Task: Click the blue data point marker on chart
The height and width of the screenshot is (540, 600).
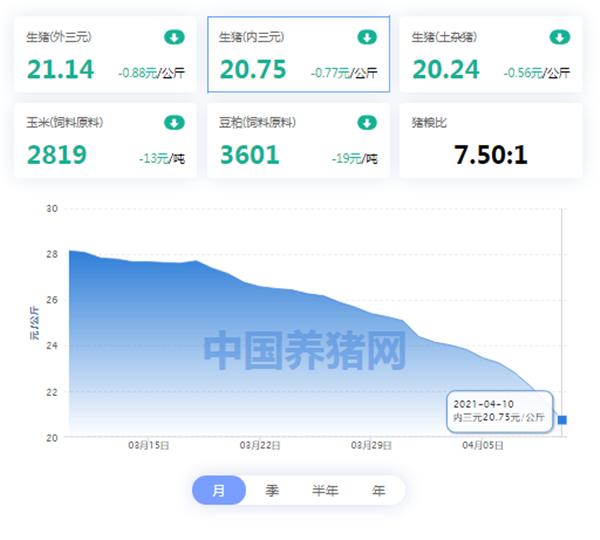Action: pyautogui.click(x=562, y=420)
